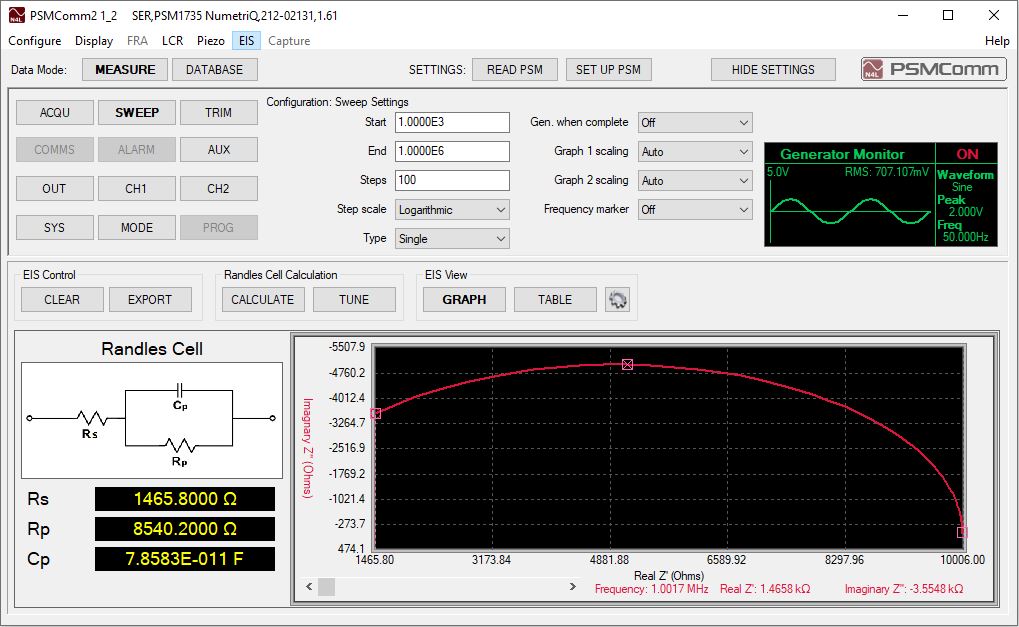Export the EIS measurement data
Image resolution: width=1019 pixels, height=627 pixels.
tap(151, 298)
